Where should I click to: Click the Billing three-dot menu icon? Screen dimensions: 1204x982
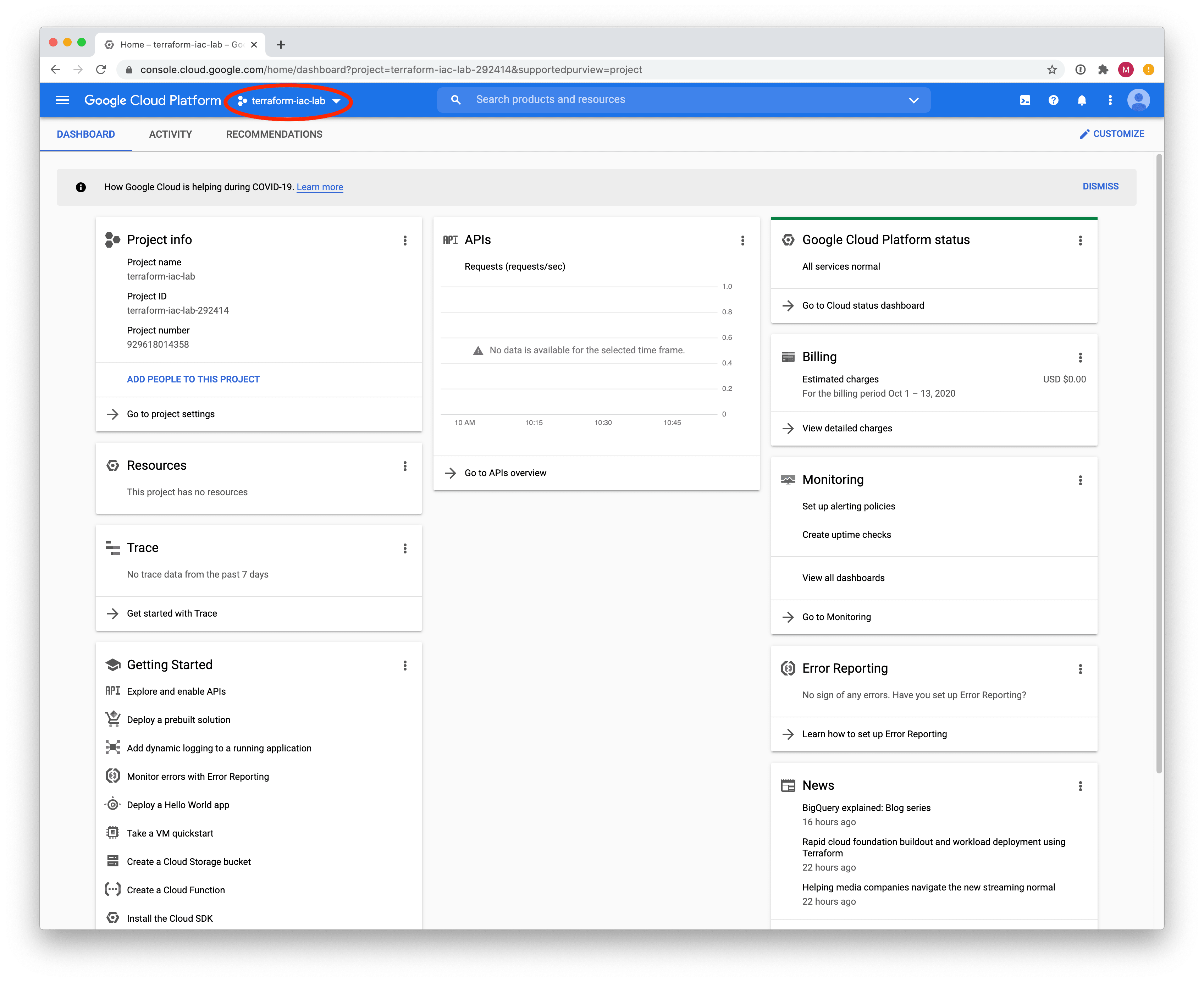1081,357
